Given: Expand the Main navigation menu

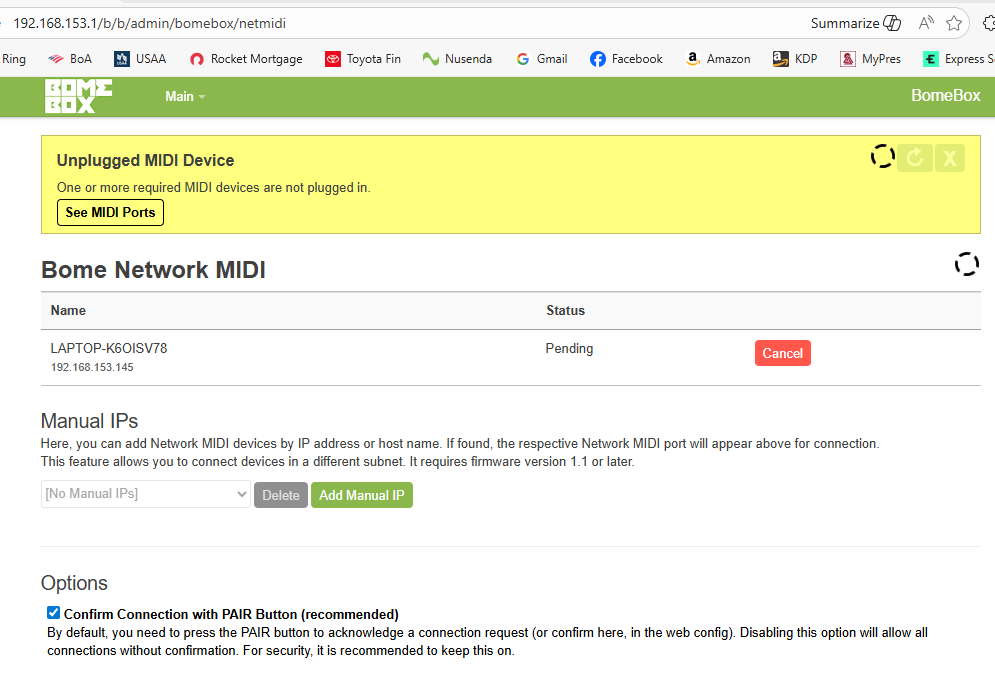Looking at the screenshot, I should point(185,96).
